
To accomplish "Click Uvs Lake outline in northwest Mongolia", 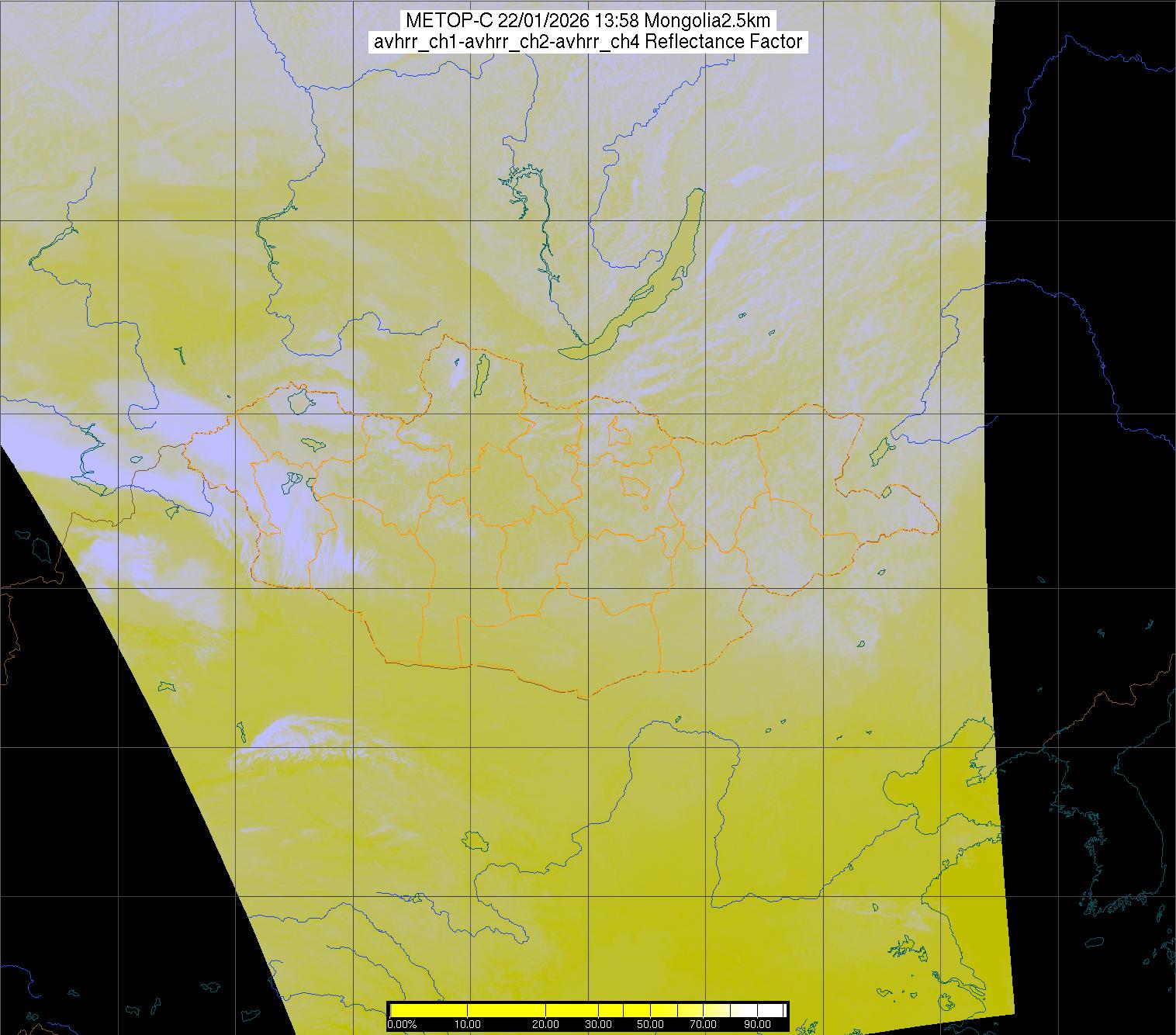I will coord(299,400).
